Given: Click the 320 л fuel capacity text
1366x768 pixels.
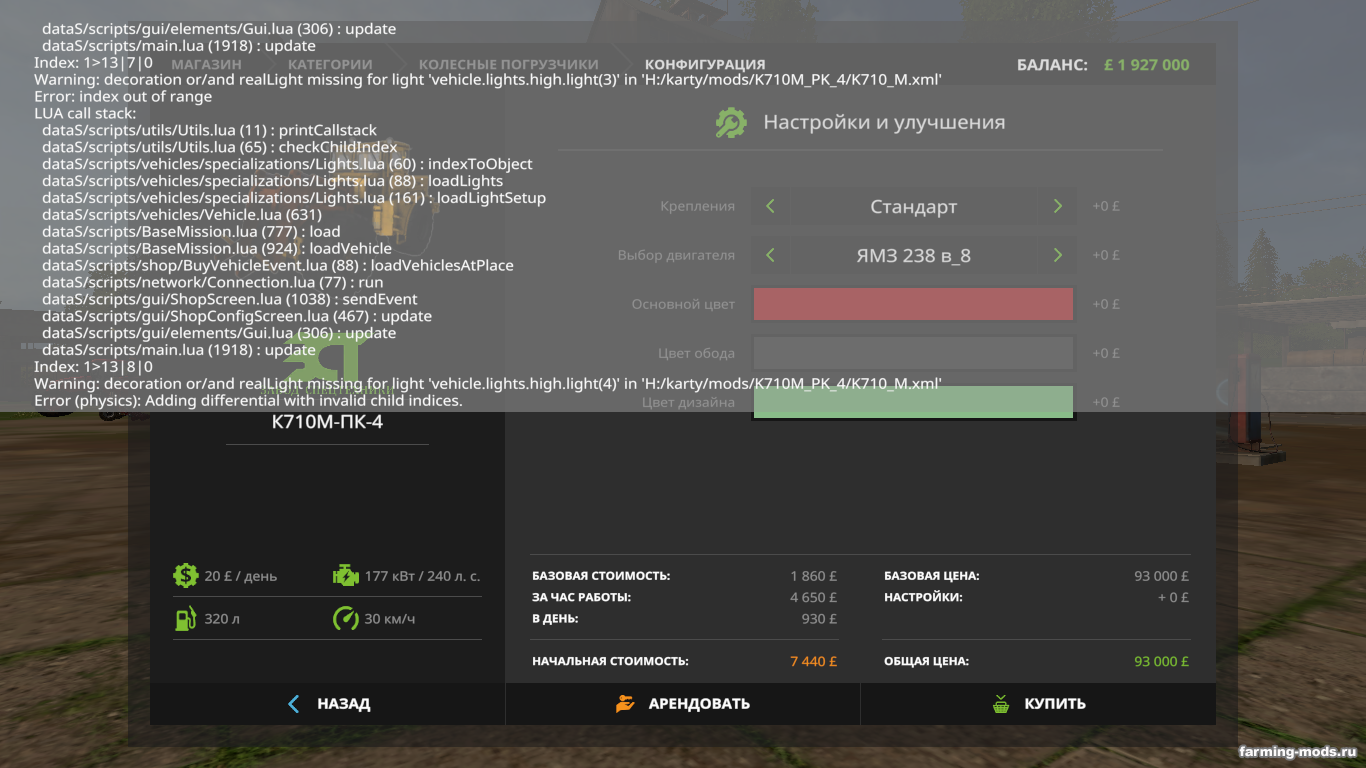Looking at the screenshot, I should click(222, 619).
